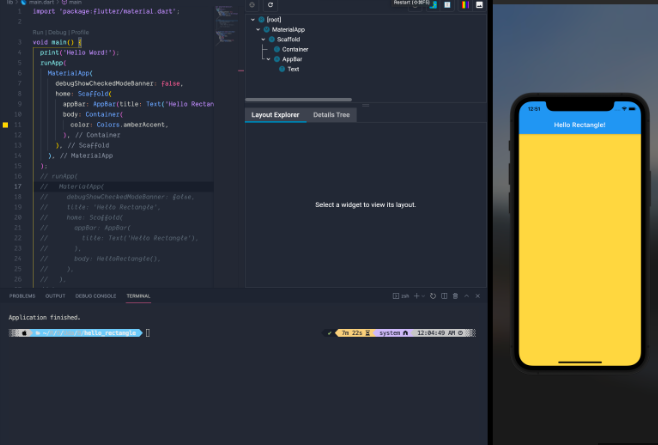The width and height of the screenshot is (658, 445).
Task: Select Text widget in the tree
Action: tap(293, 69)
